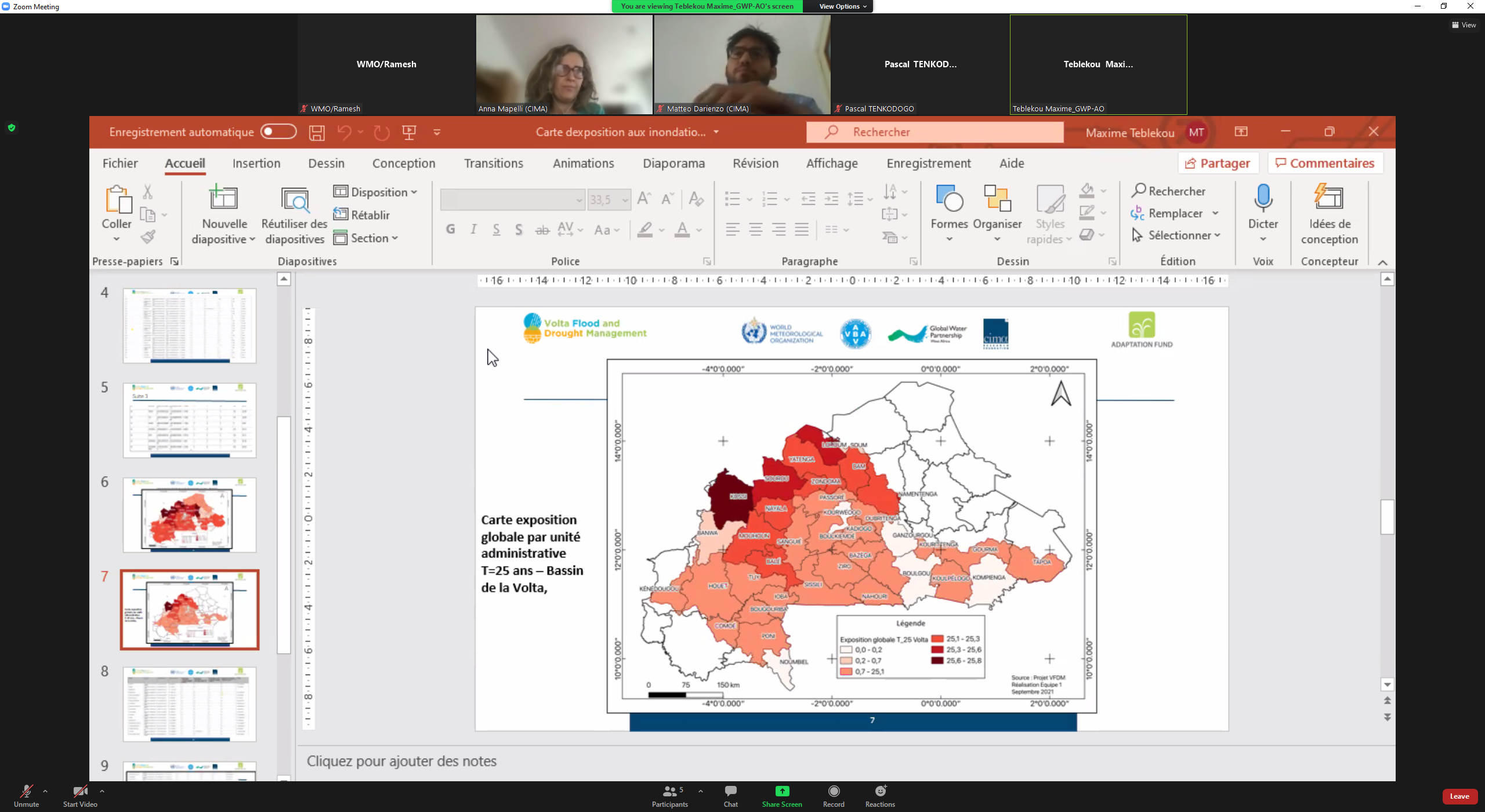1485x812 pixels.
Task: Open the font name combo box
Action: (512, 200)
